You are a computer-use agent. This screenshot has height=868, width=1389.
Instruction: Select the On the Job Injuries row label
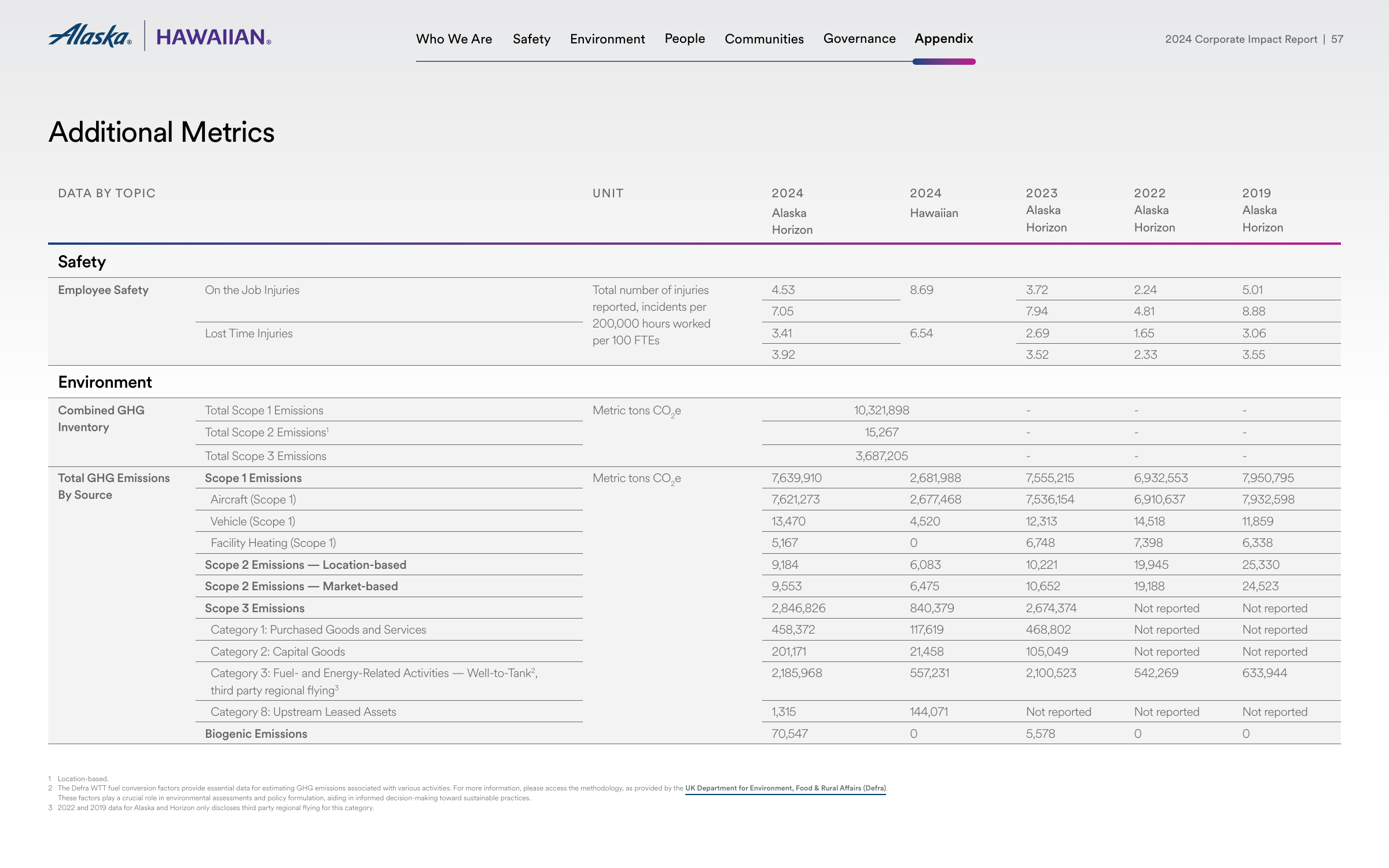(252, 290)
